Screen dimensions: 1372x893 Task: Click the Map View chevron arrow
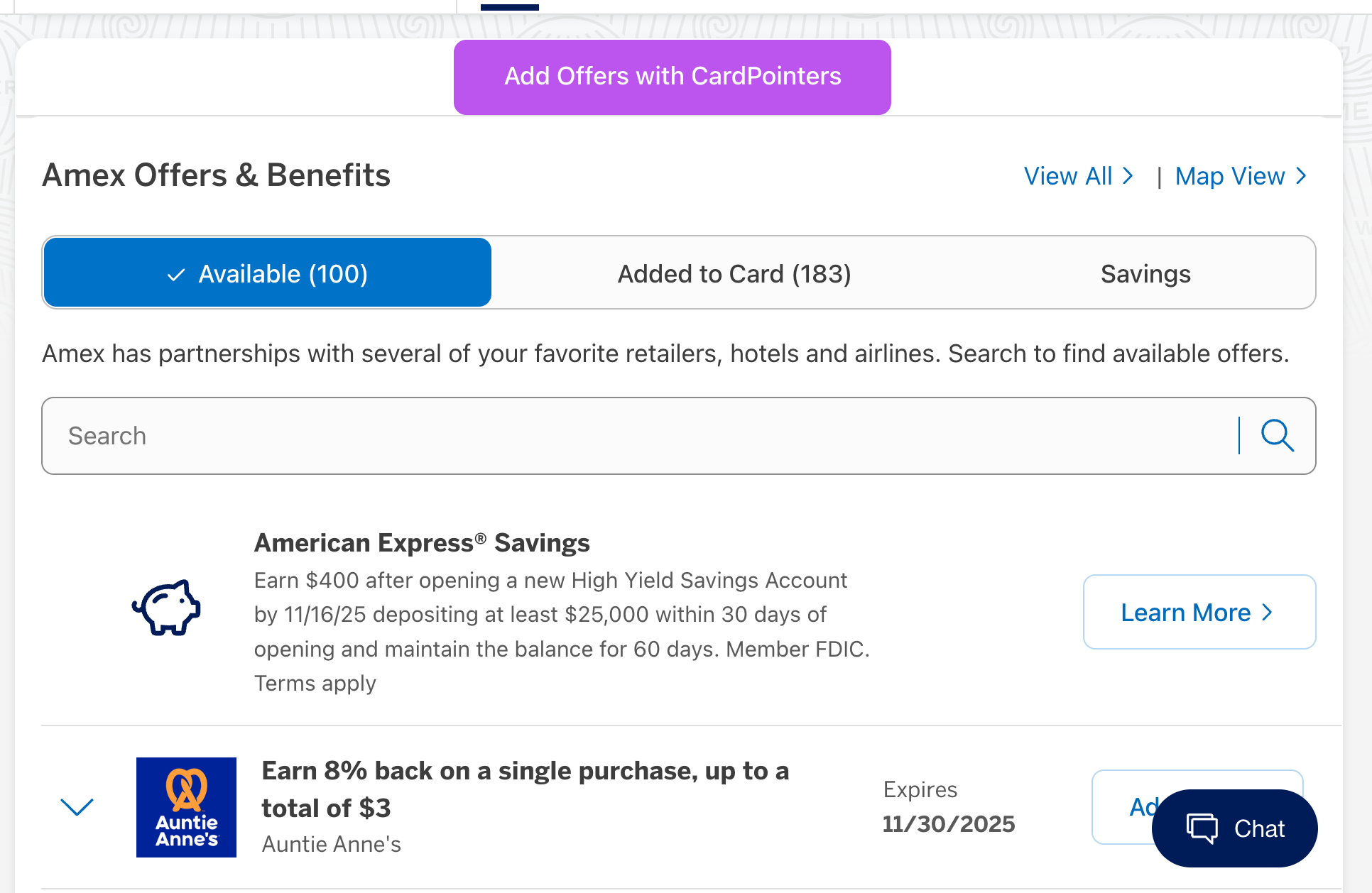pyautogui.click(x=1301, y=175)
